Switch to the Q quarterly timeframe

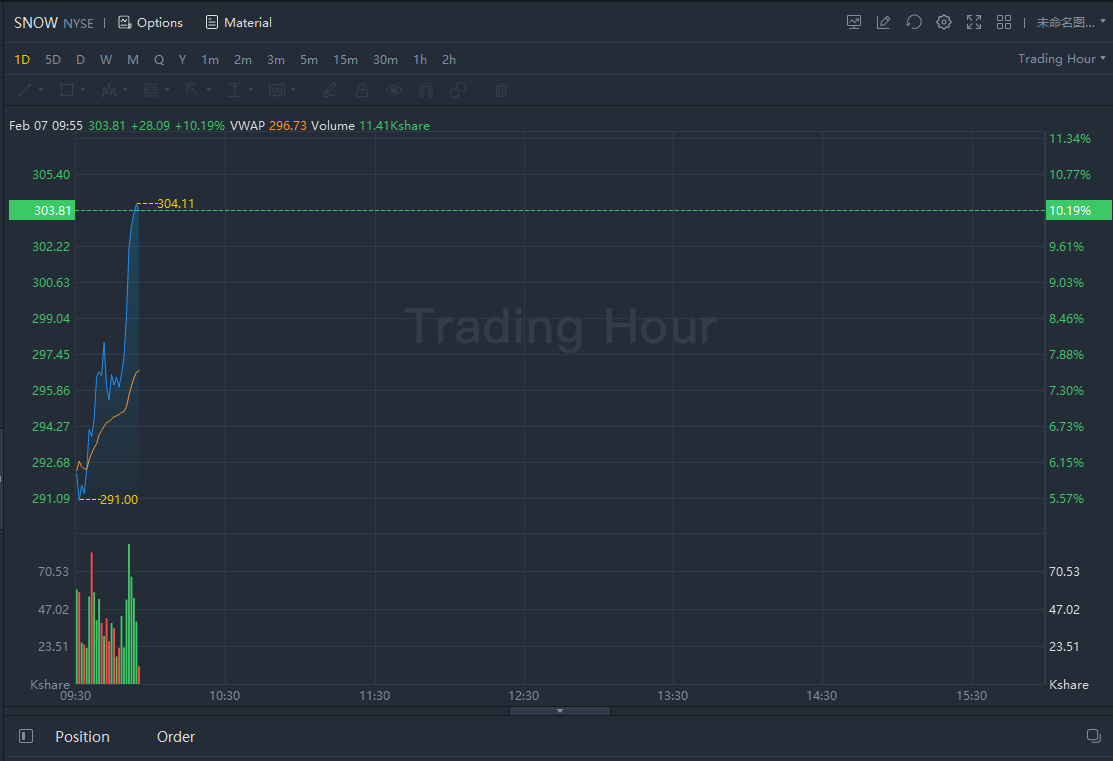click(x=159, y=60)
